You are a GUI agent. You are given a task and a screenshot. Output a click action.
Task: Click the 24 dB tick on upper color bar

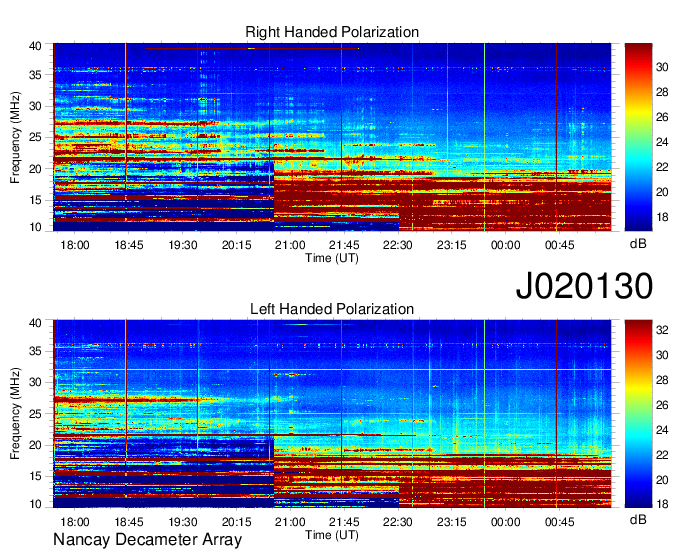point(662,142)
